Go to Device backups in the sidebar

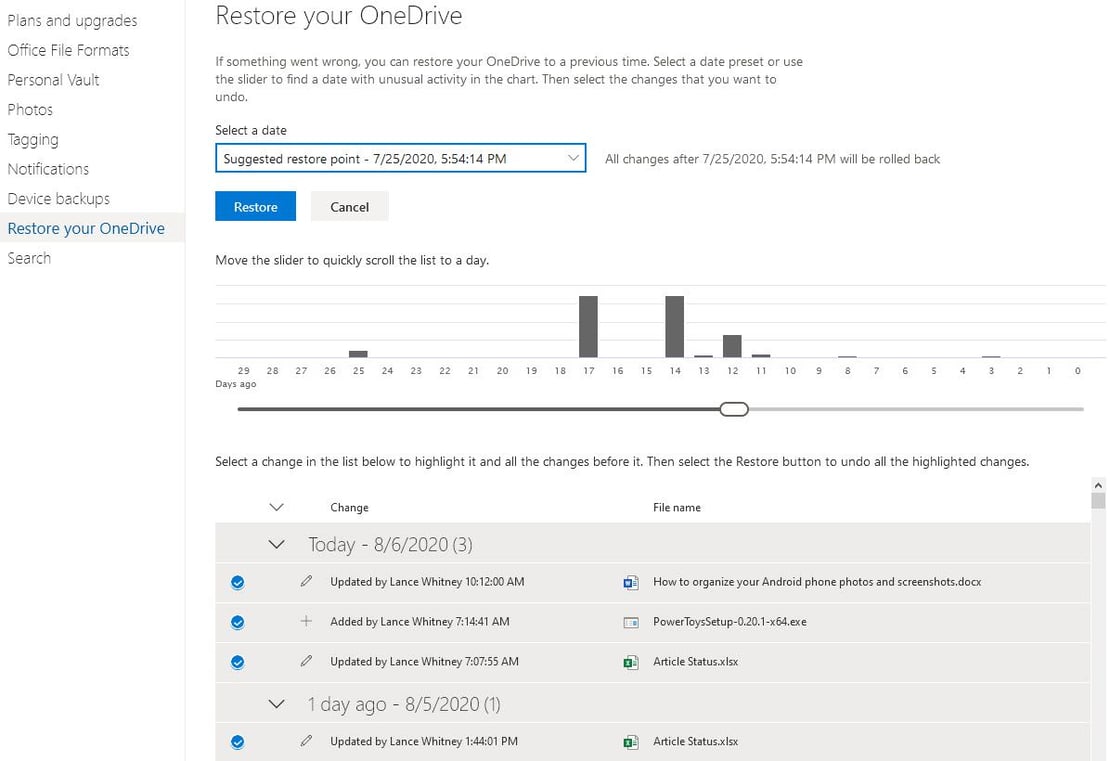[59, 199]
